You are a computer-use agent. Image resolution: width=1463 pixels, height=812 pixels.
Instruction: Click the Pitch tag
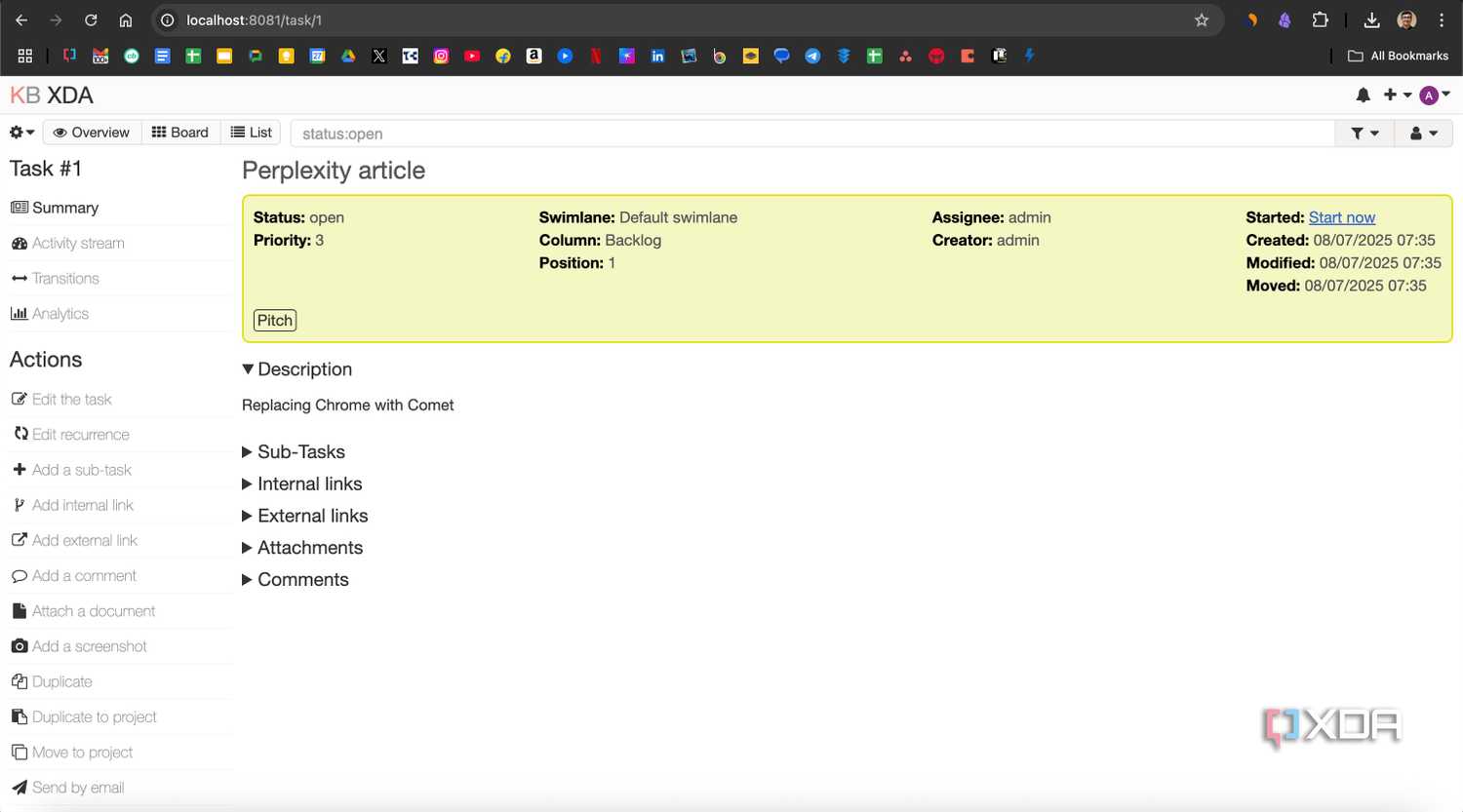tap(275, 320)
